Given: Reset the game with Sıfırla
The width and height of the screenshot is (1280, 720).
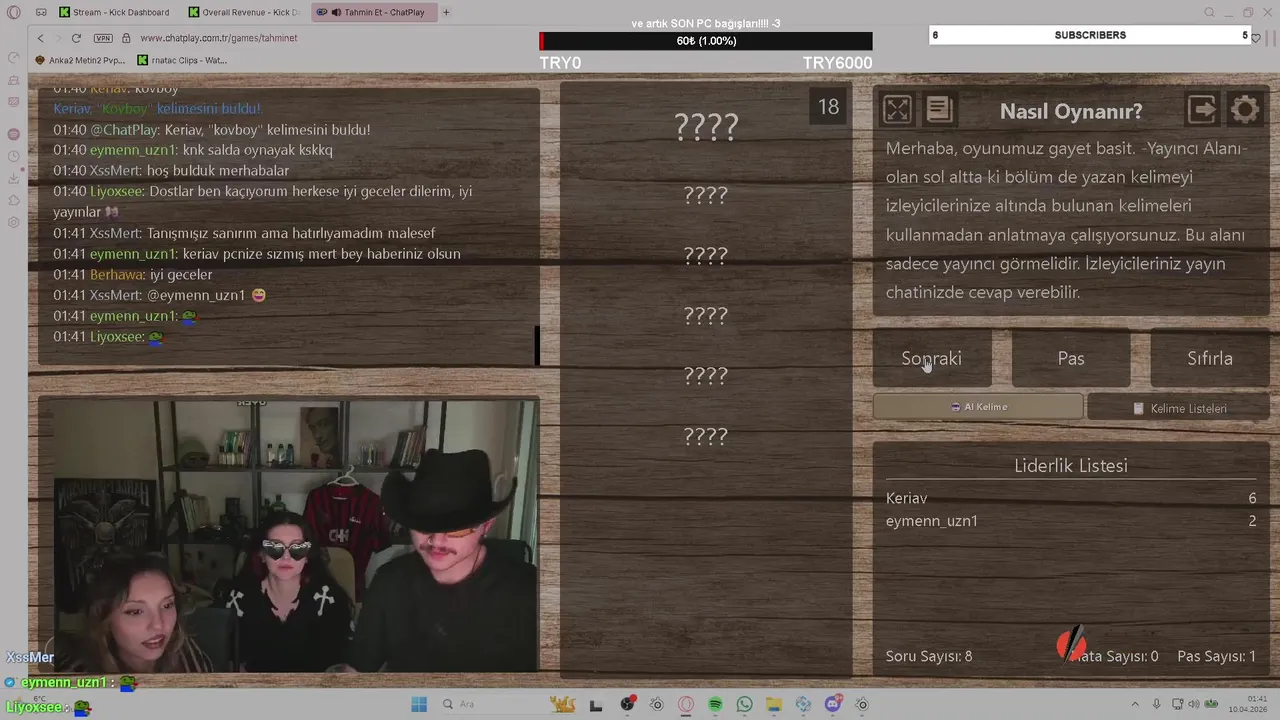Looking at the screenshot, I should (x=1210, y=358).
